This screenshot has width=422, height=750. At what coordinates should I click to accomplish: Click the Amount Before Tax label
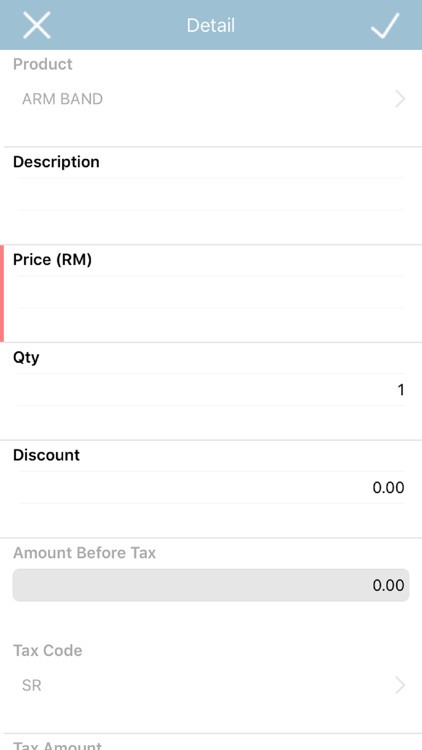[84, 552]
